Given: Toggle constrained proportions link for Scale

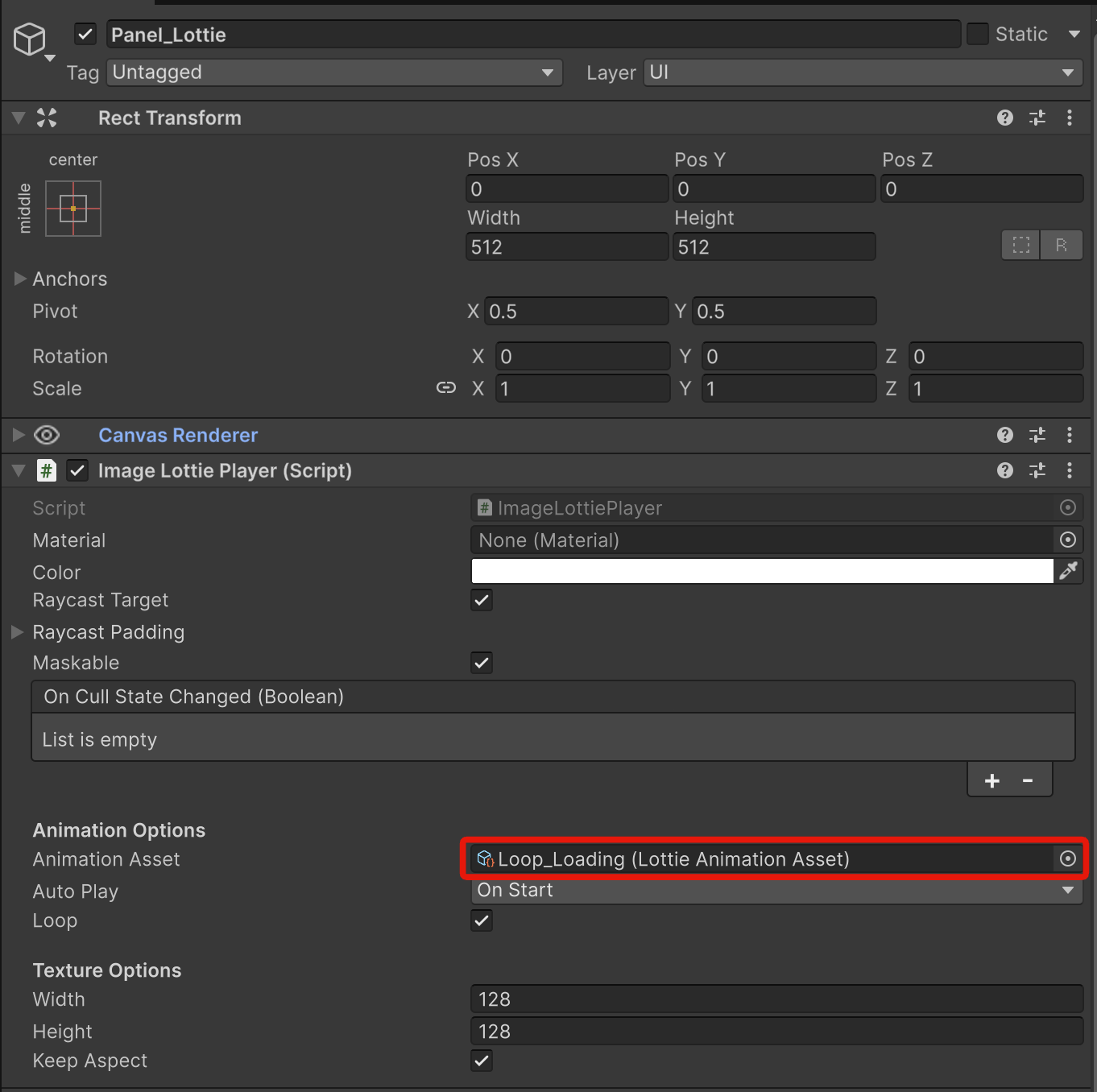Looking at the screenshot, I should click(445, 388).
